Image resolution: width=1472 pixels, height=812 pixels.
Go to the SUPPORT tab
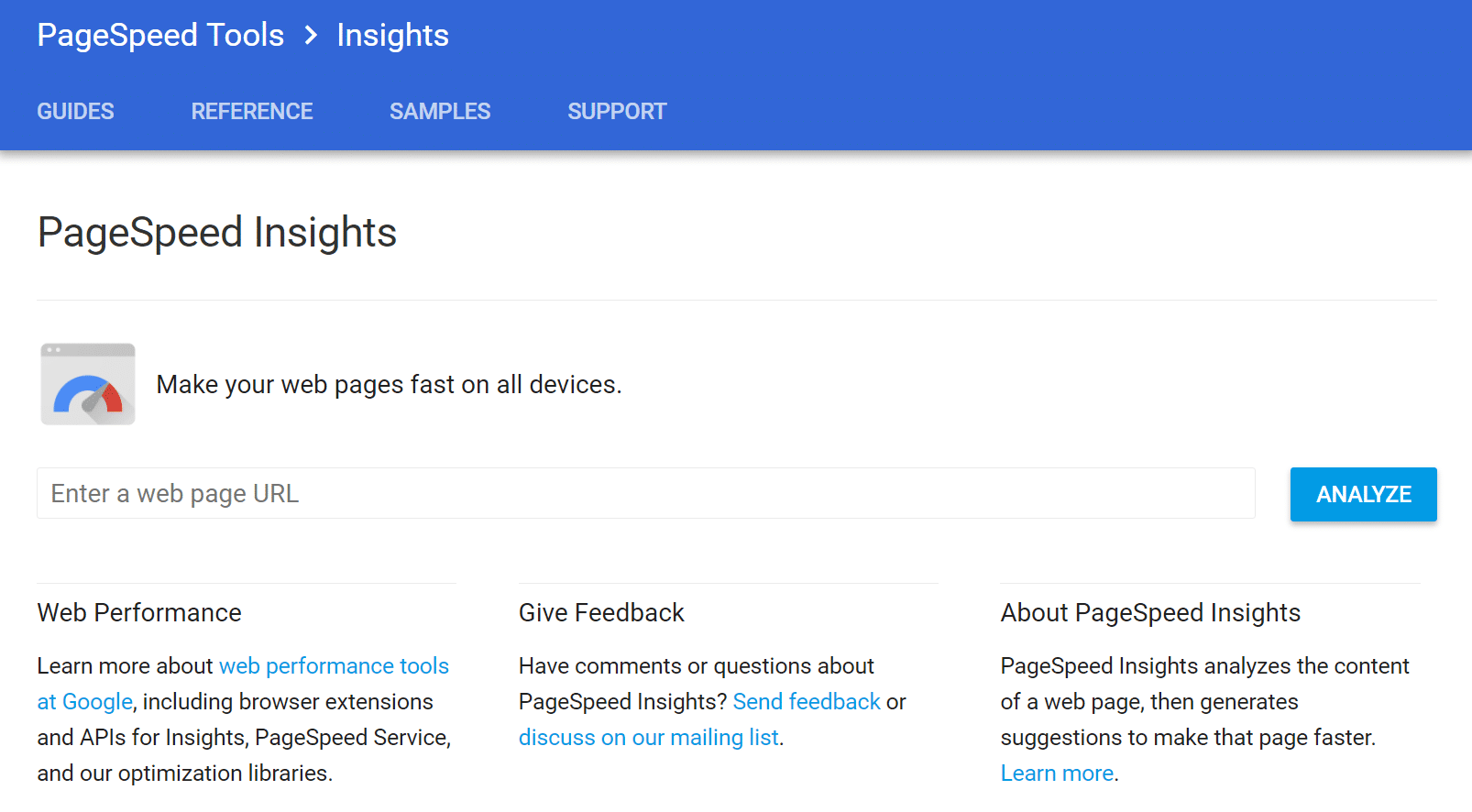click(x=617, y=111)
